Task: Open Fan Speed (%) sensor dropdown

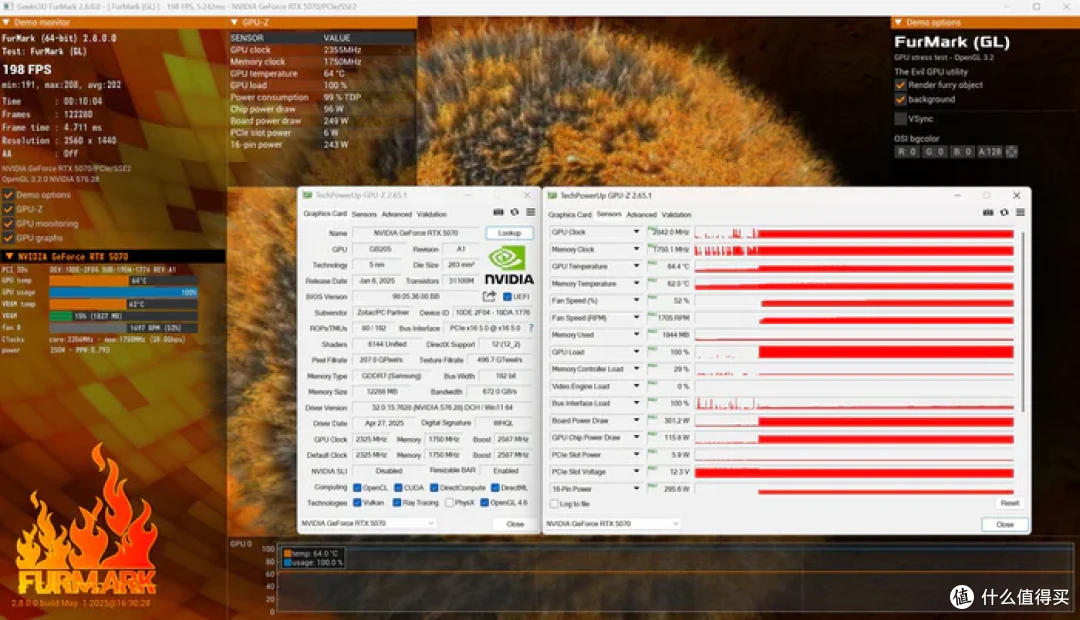Action: (x=636, y=300)
